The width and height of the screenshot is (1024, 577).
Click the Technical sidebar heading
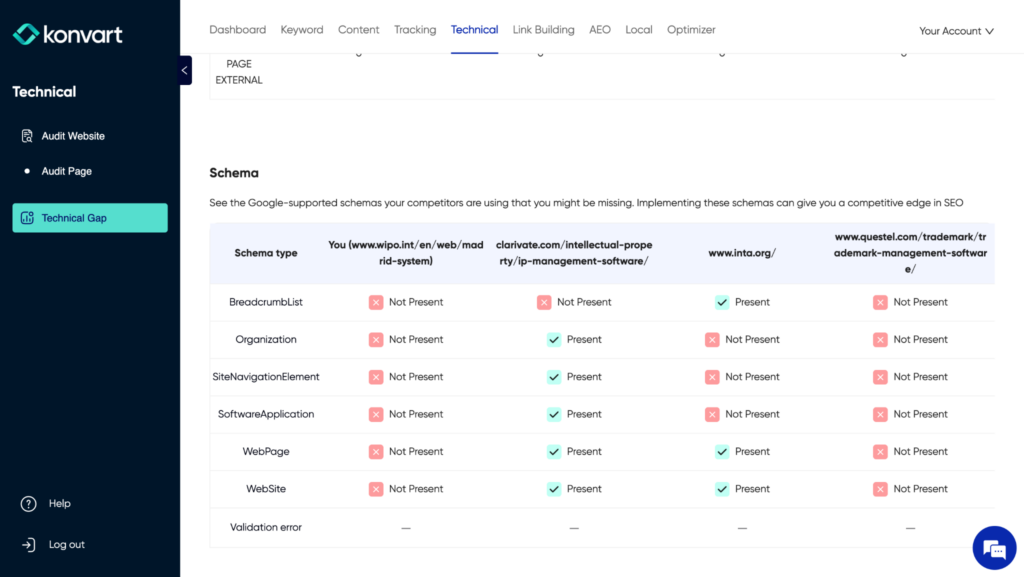point(44,92)
